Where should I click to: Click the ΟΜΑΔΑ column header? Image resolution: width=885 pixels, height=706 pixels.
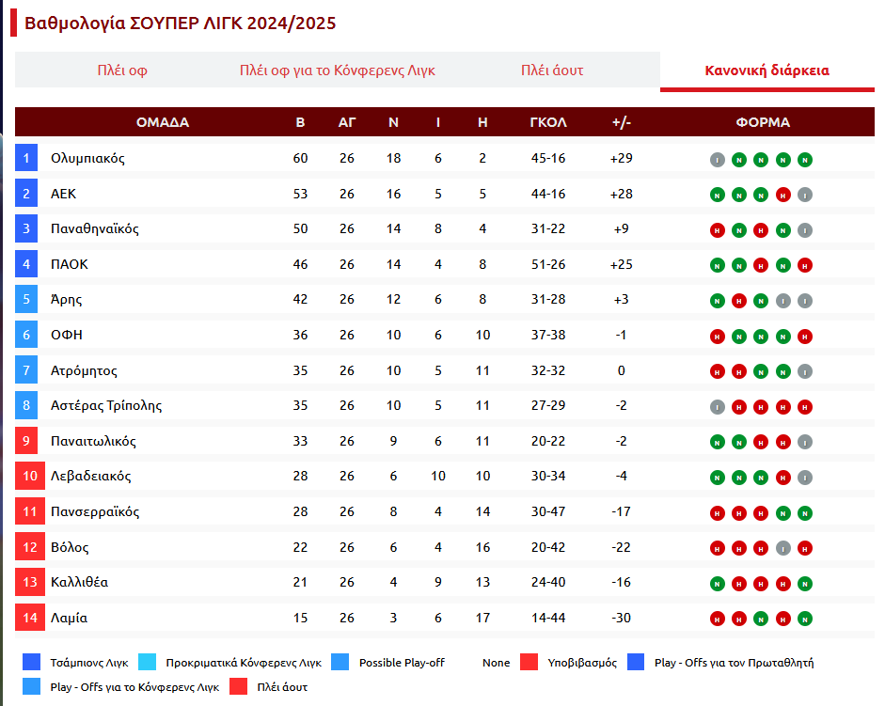pyautogui.click(x=163, y=122)
